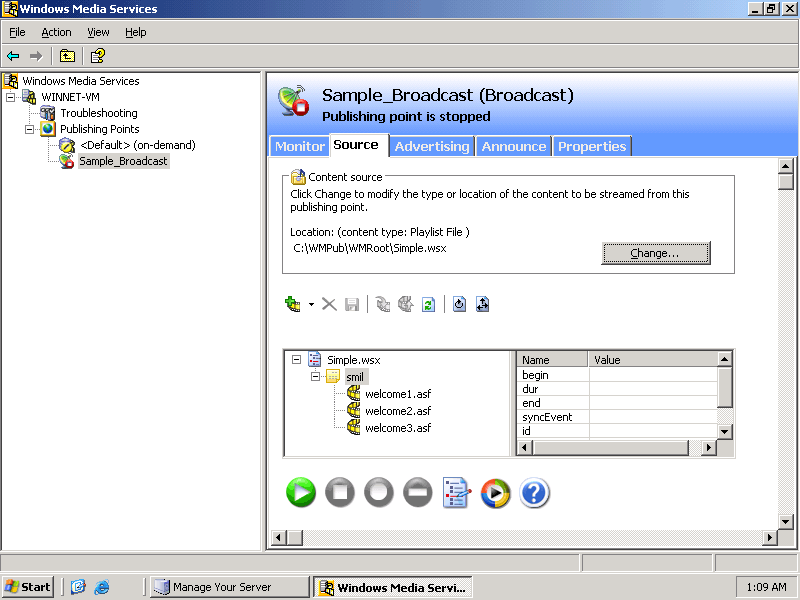Click attribute list scroll right arrow
800x600 pixels.
[708, 447]
